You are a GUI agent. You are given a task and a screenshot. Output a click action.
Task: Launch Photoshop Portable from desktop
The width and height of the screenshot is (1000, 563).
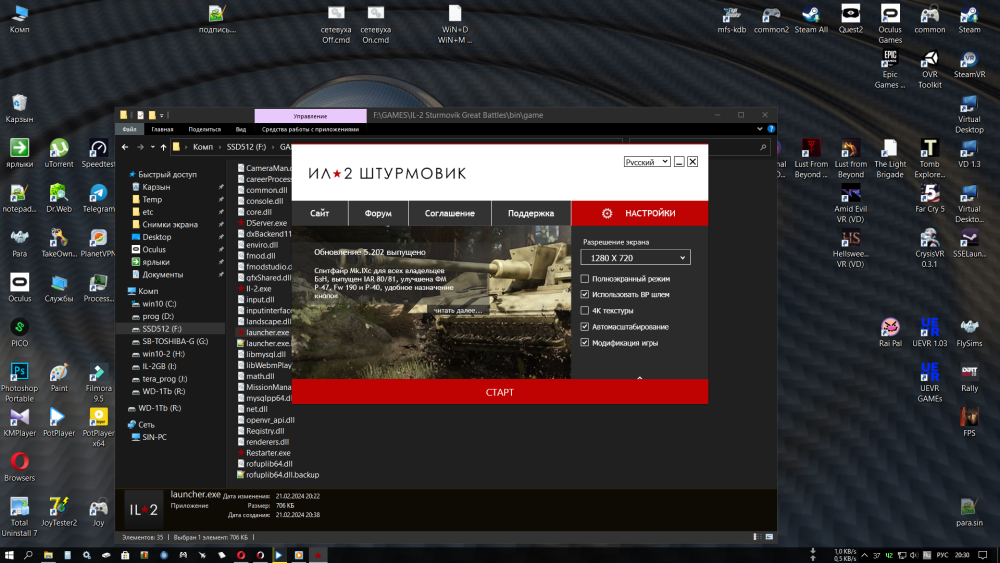click(20, 382)
